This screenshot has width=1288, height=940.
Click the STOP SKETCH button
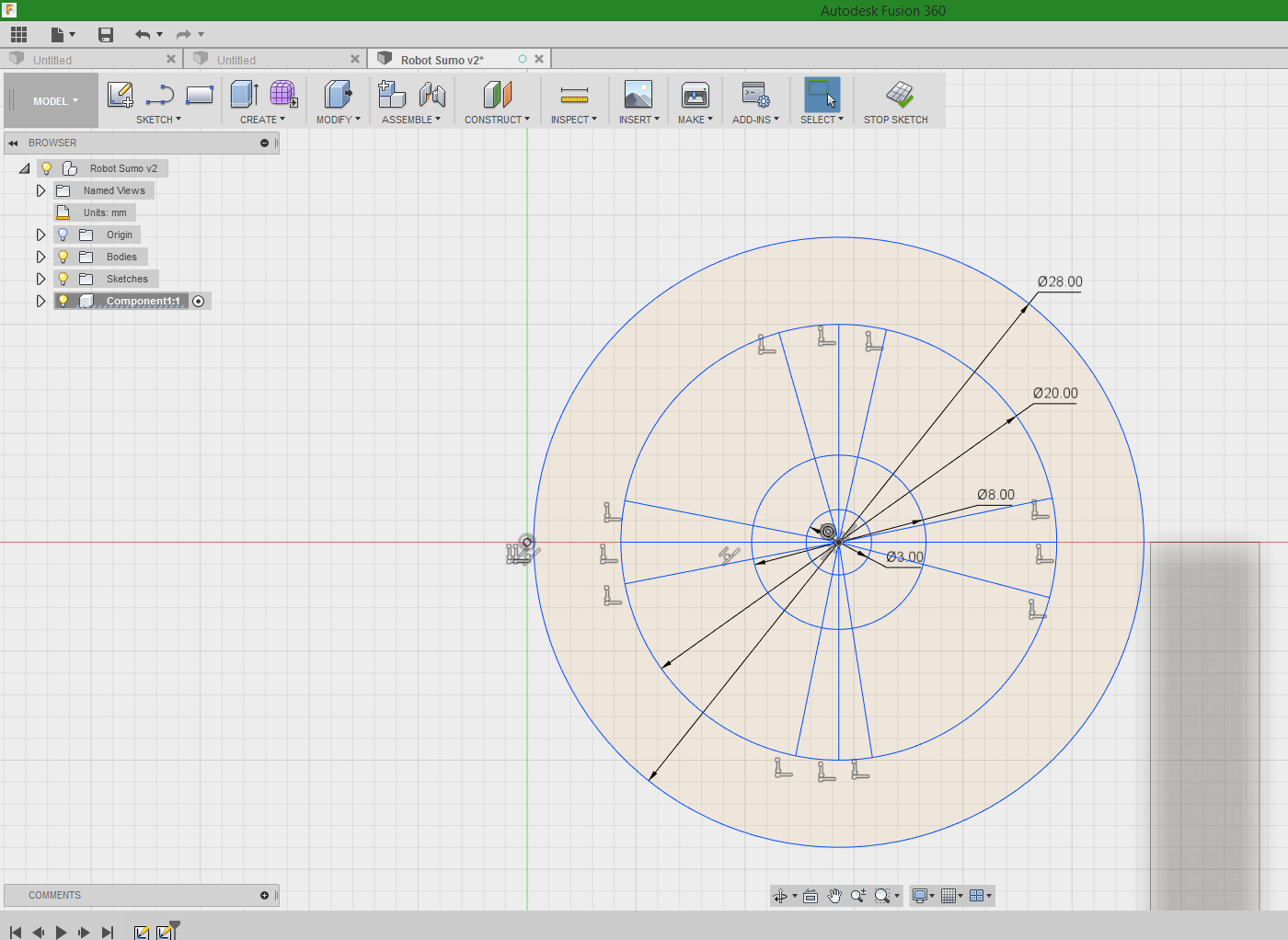coord(897,100)
